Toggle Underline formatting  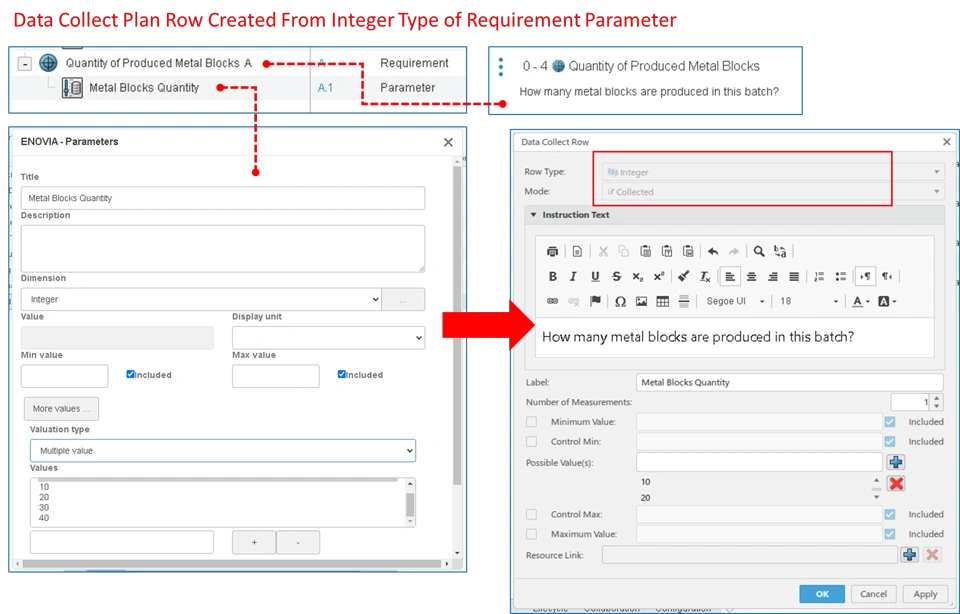[594, 277]
